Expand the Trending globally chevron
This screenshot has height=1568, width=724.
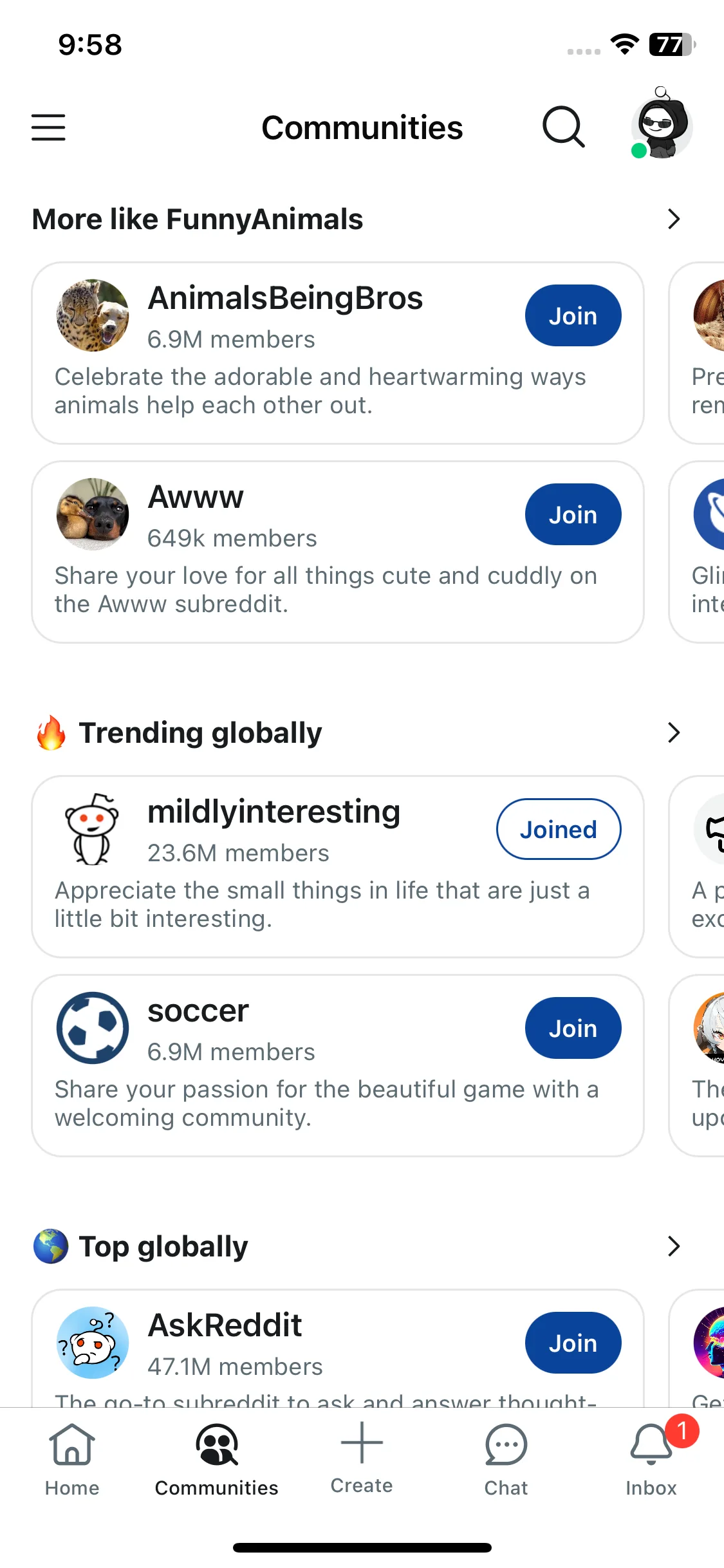point(674,733)
